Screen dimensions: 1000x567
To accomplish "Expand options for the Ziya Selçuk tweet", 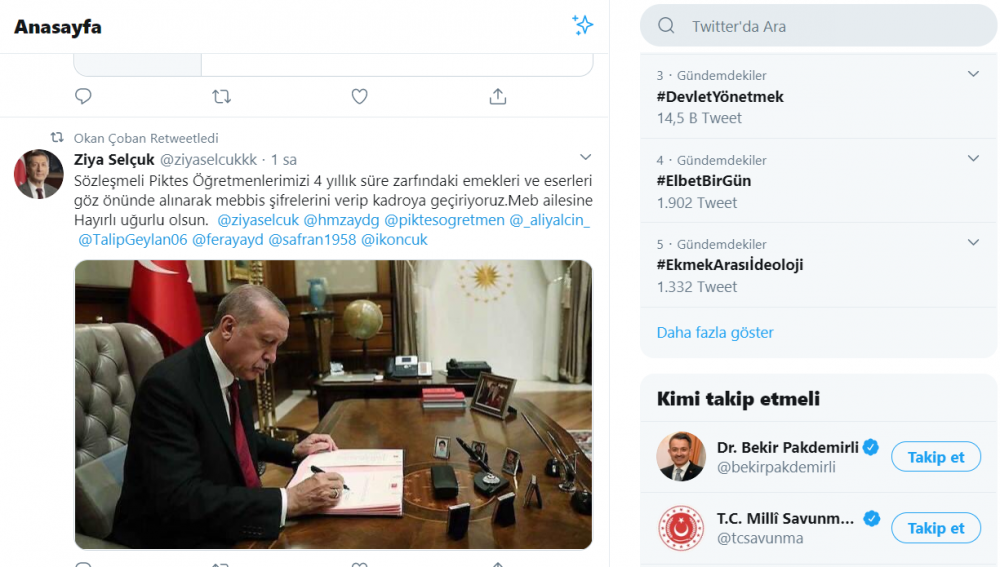I will click(x=586, y=158).
